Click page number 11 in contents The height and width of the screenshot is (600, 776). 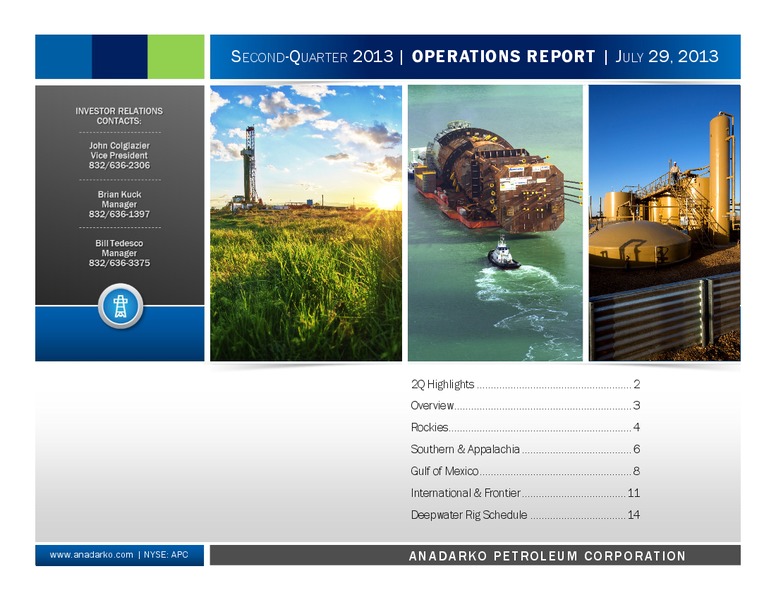click(634, 493)
